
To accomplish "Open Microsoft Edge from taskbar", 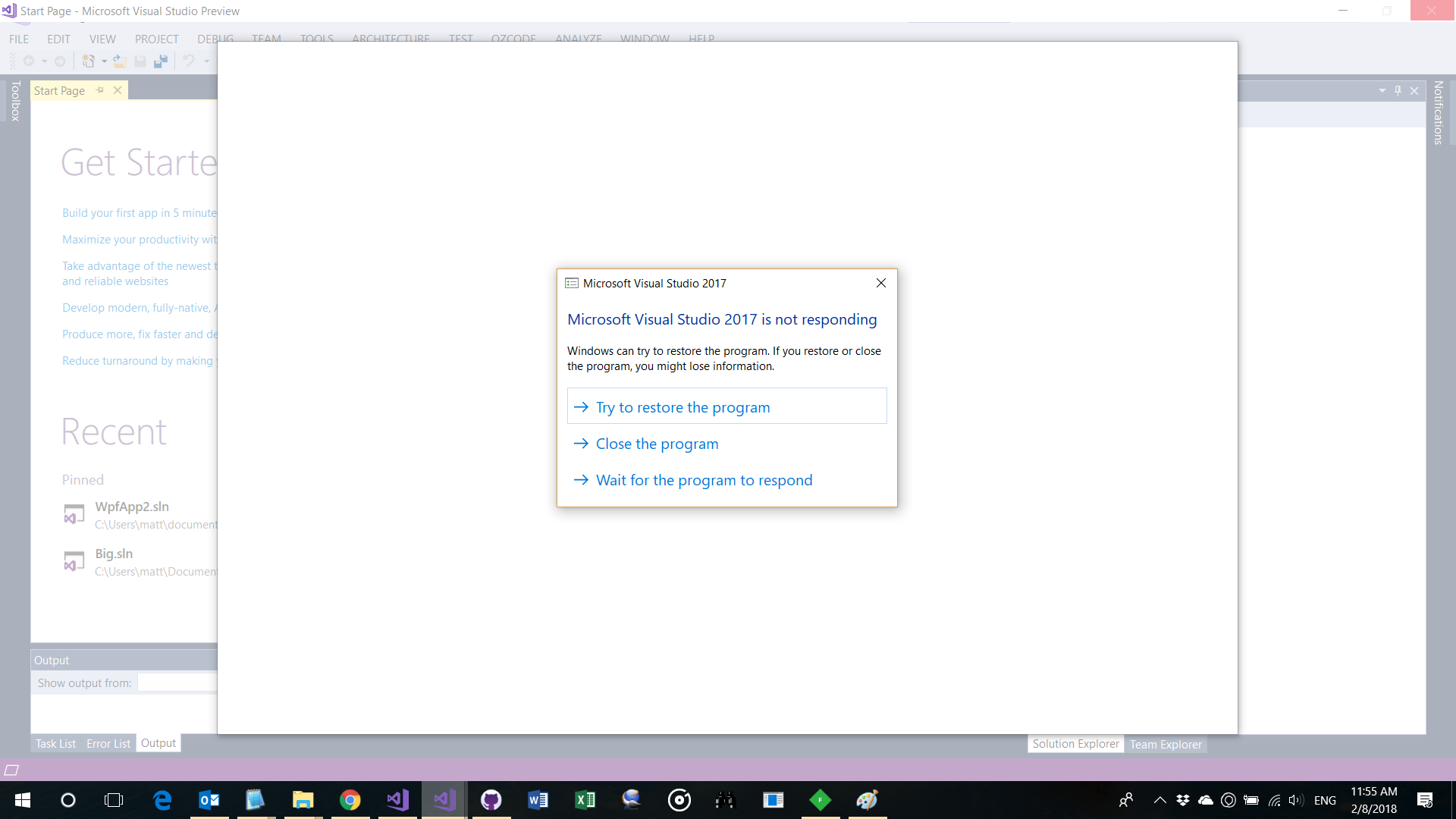I will click(162, 800).
